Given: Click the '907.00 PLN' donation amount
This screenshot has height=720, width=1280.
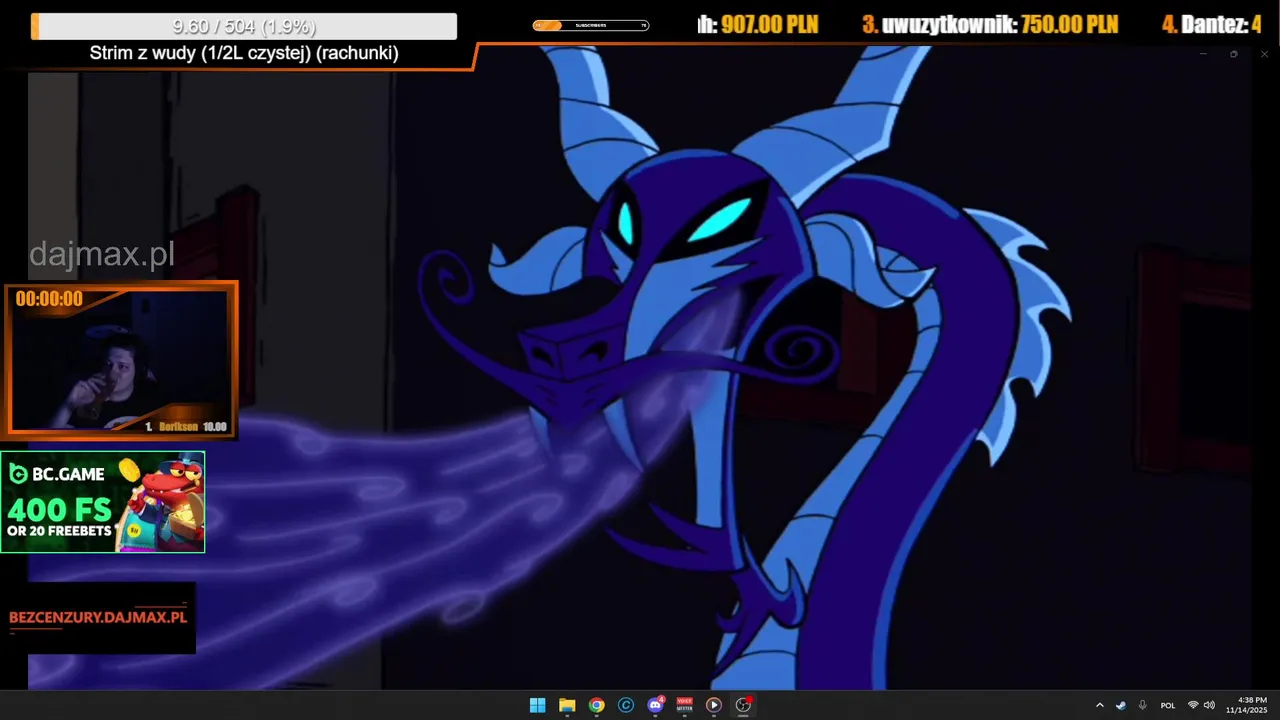Looking at the screenshot, I should point(769,25).
